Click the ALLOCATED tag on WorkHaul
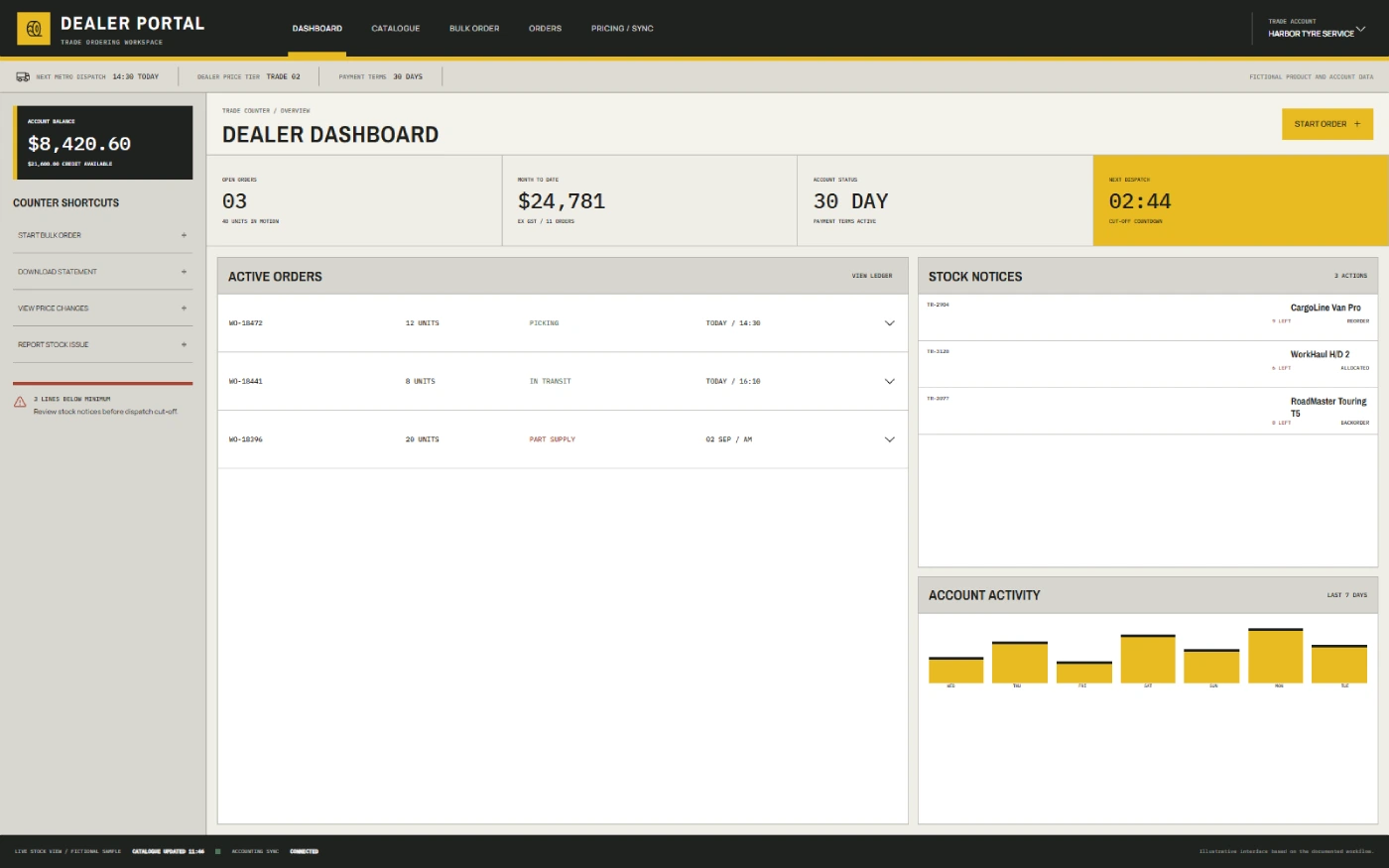1389x868 pixels. click(1355, 368)
